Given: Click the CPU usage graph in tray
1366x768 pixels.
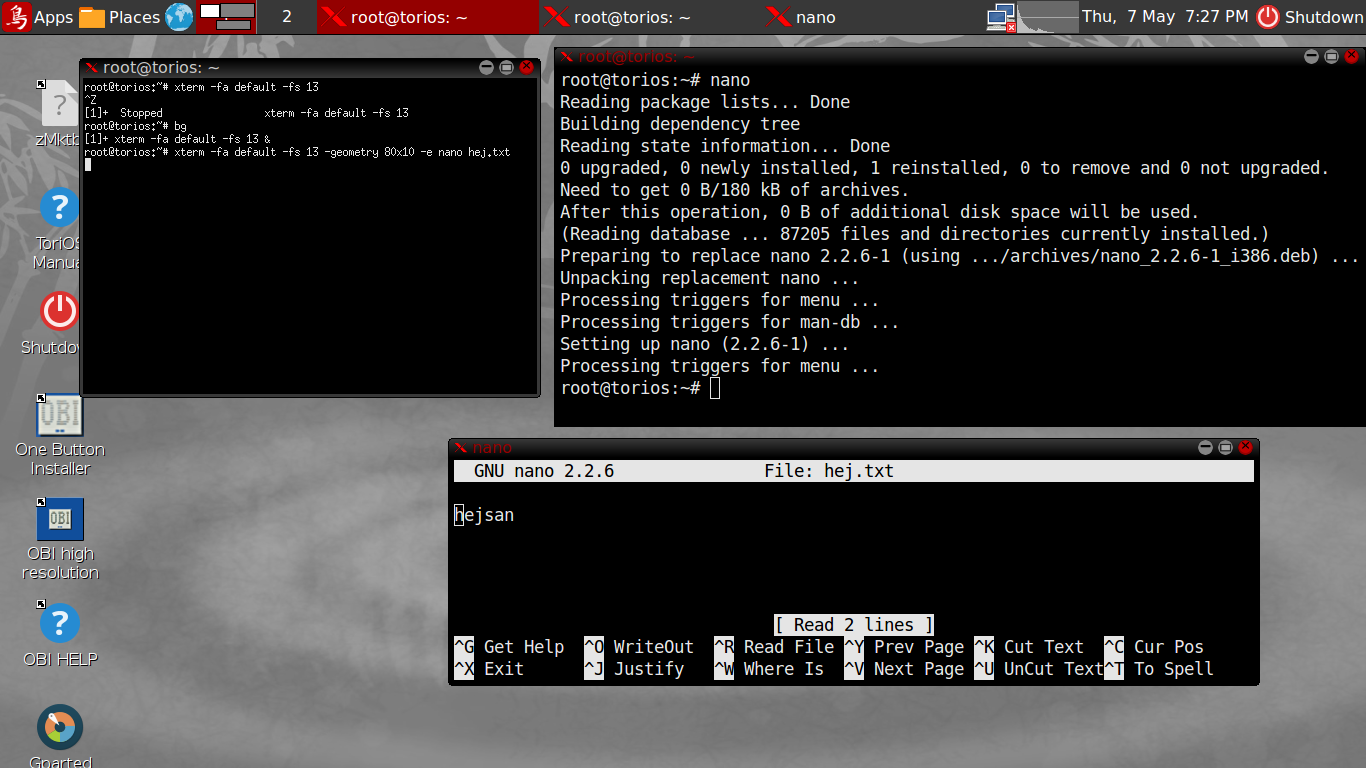Looking at the screenshot, I should 1048,17.
